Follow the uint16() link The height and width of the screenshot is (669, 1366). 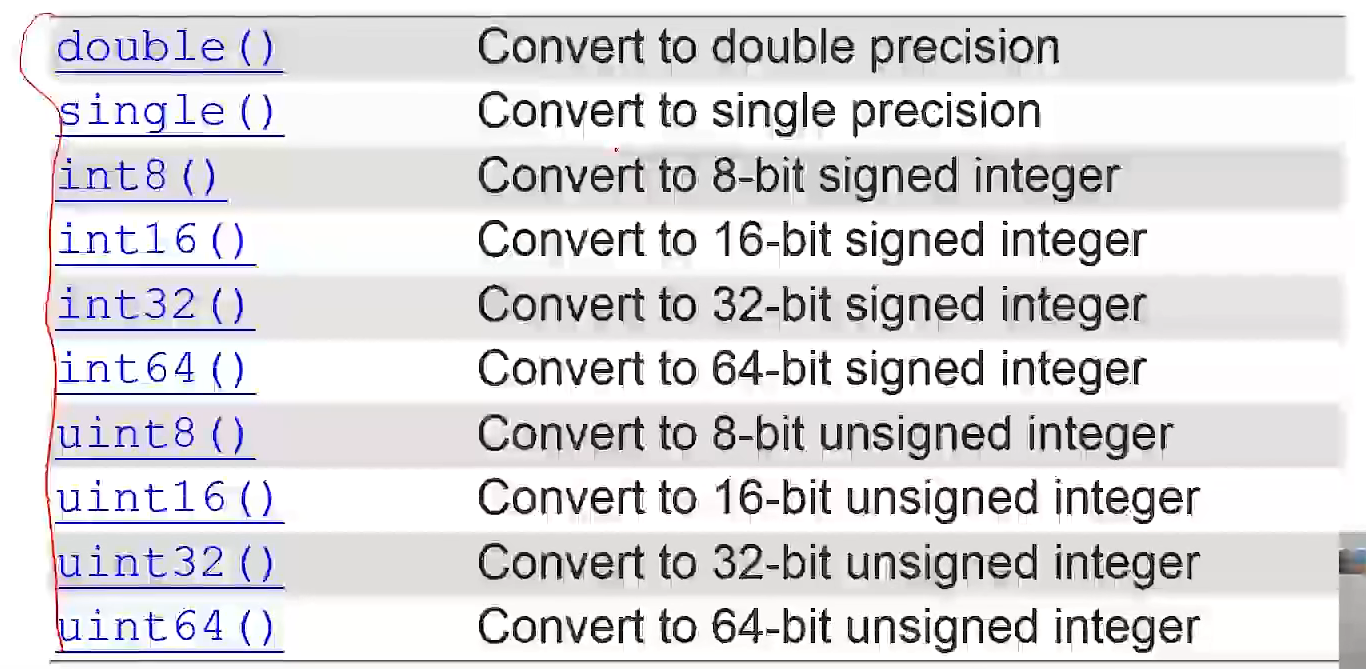167,498
